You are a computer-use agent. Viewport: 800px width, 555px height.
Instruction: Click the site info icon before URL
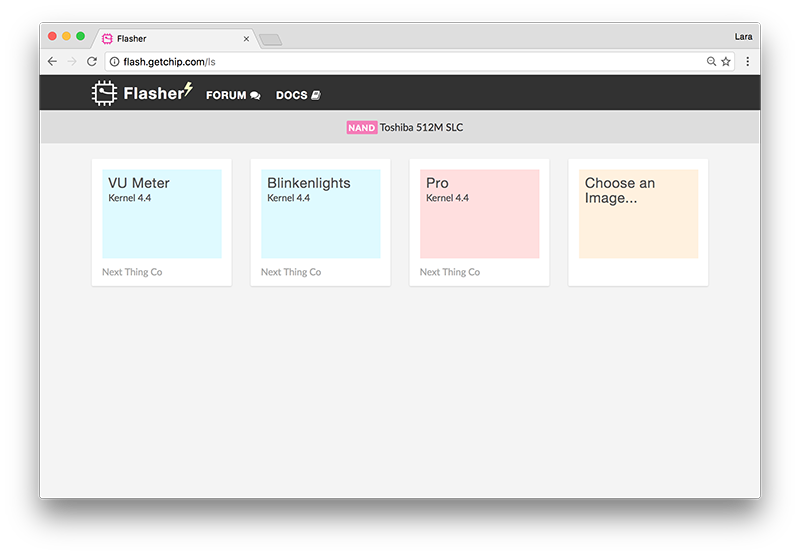point(114,62)
